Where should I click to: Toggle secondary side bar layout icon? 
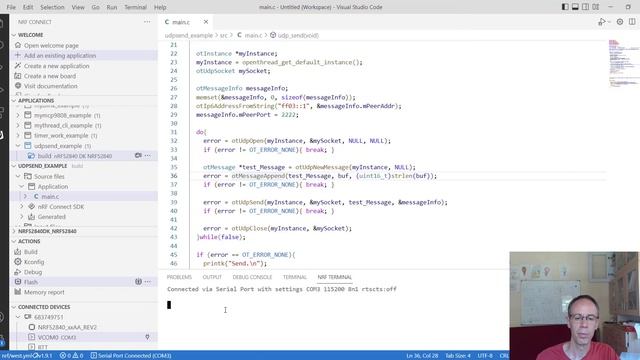coord(585,7)
